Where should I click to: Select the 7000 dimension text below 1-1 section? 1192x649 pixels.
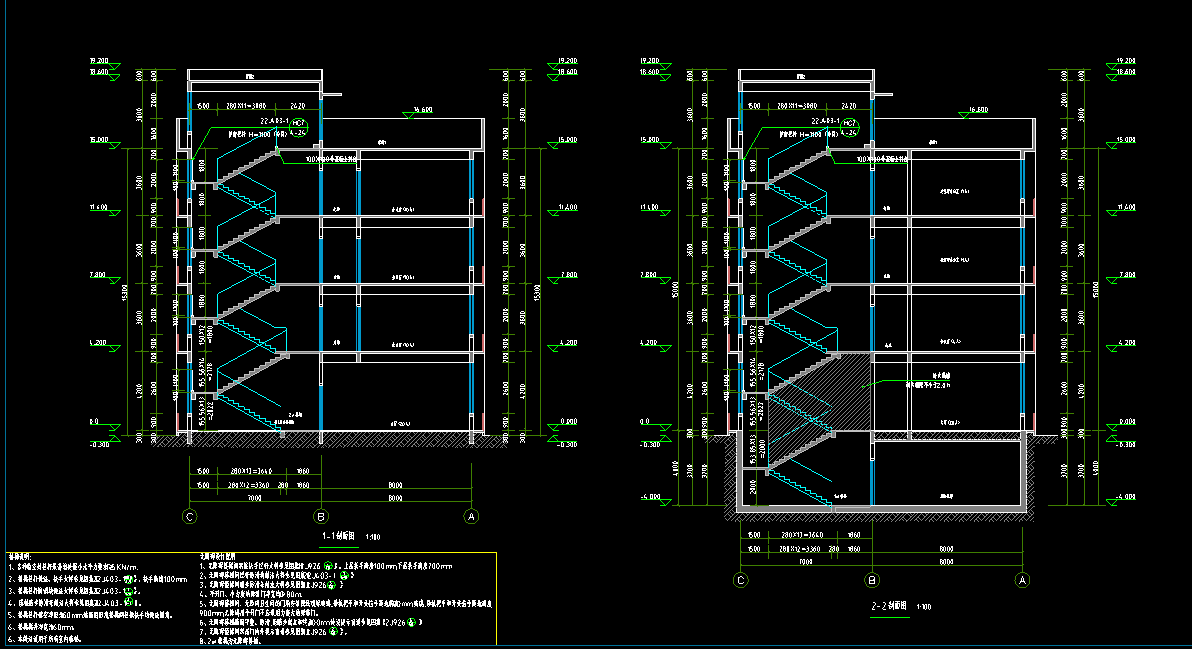(254, 497)
